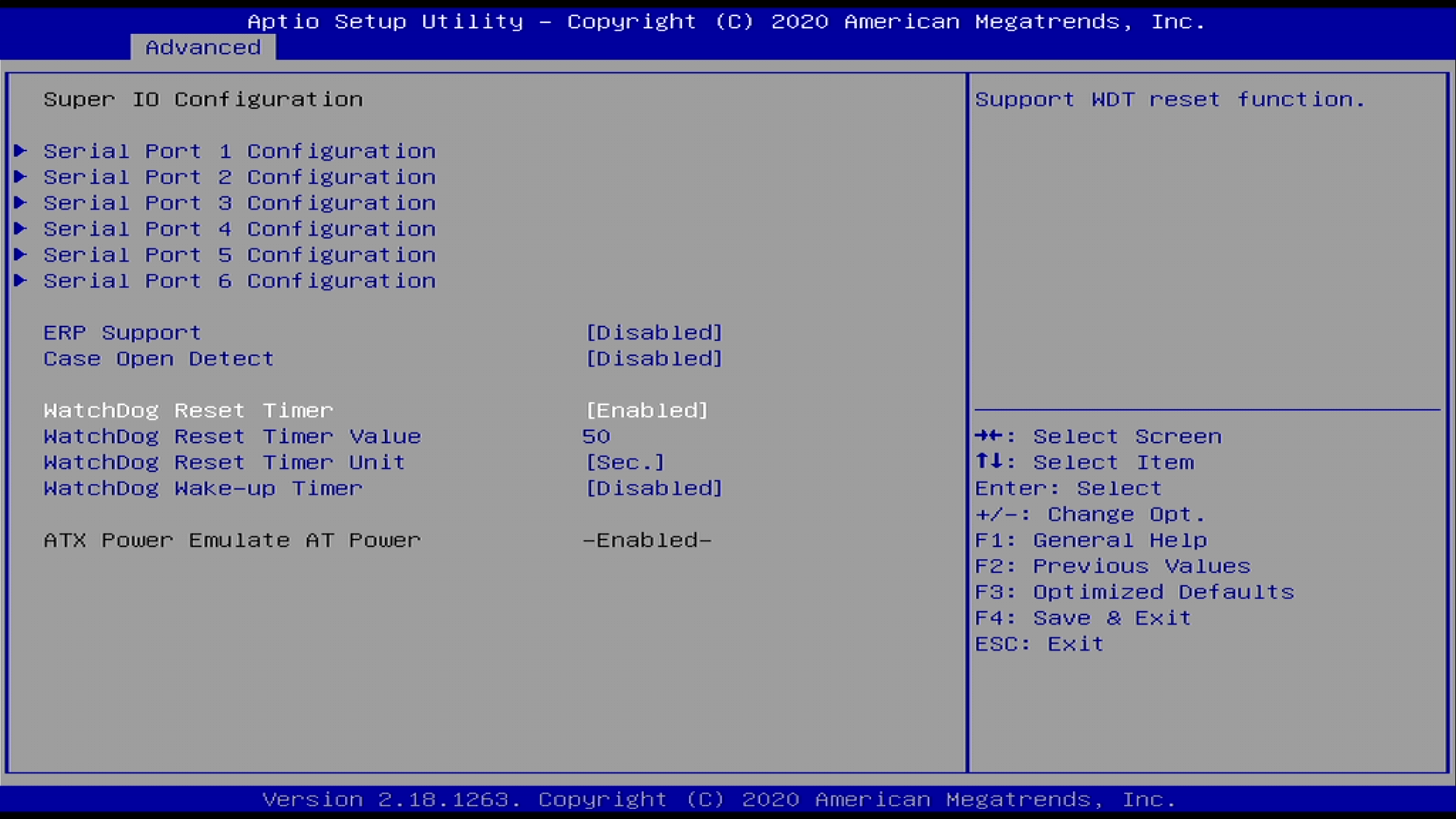Click arrow icon beside Serial Port 3 Configuration

(x=20, y=202)
